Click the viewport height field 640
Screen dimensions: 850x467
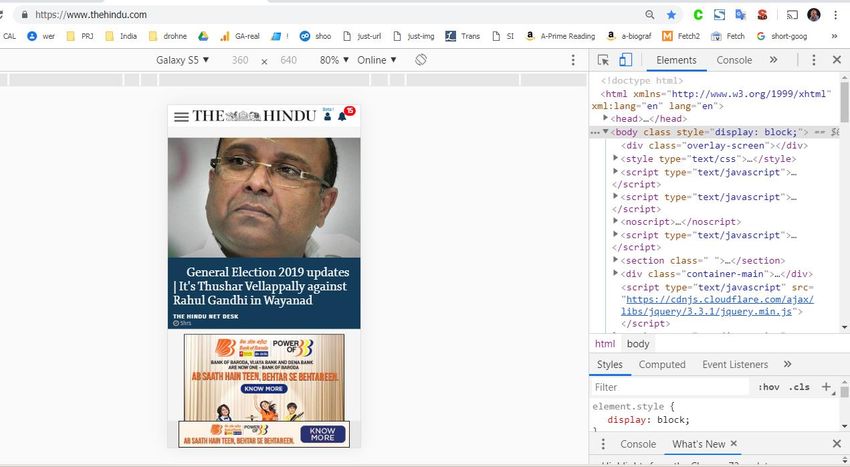pyautogui.click(x=288, y=60)
